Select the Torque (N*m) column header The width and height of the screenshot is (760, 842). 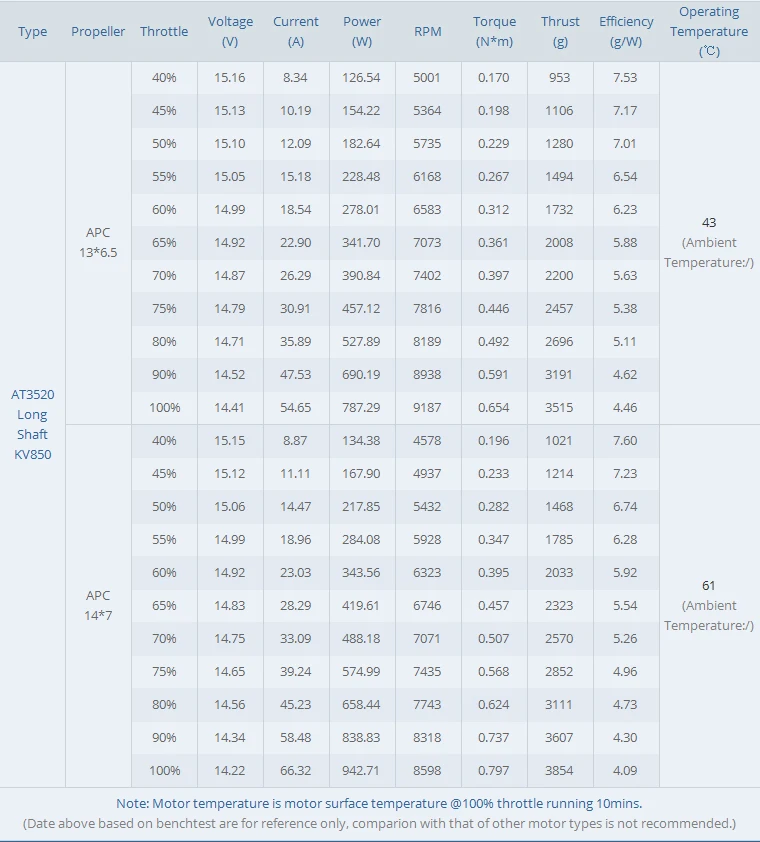click(x=495, y=32)
